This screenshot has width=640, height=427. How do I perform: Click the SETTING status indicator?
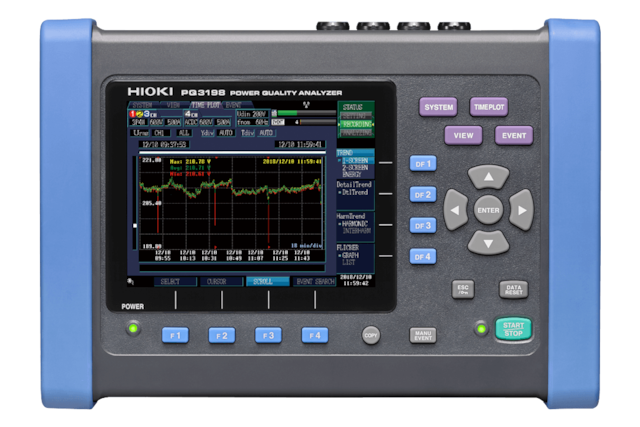[x=356, y=116]
